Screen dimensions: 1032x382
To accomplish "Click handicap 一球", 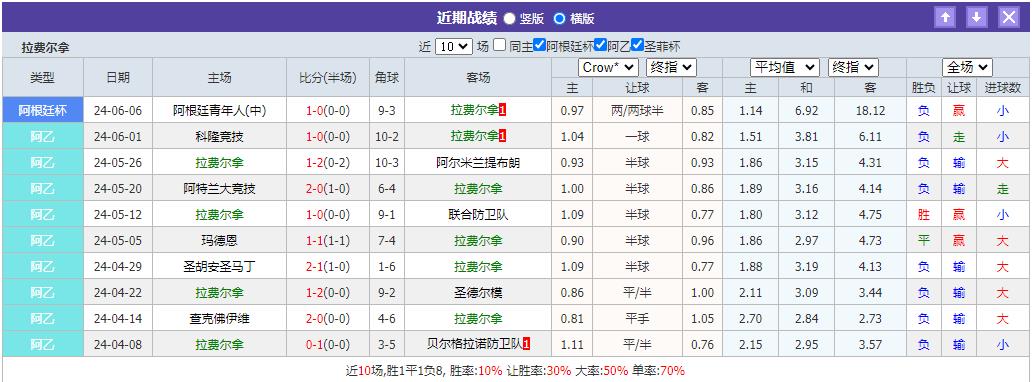I will [636, 137].
